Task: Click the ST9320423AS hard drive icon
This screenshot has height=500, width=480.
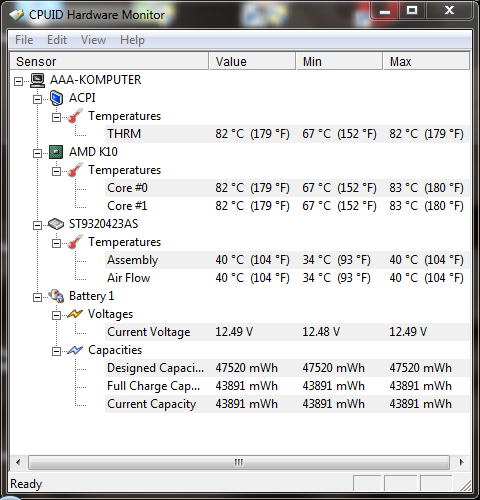Action: (x=56, y=224)
